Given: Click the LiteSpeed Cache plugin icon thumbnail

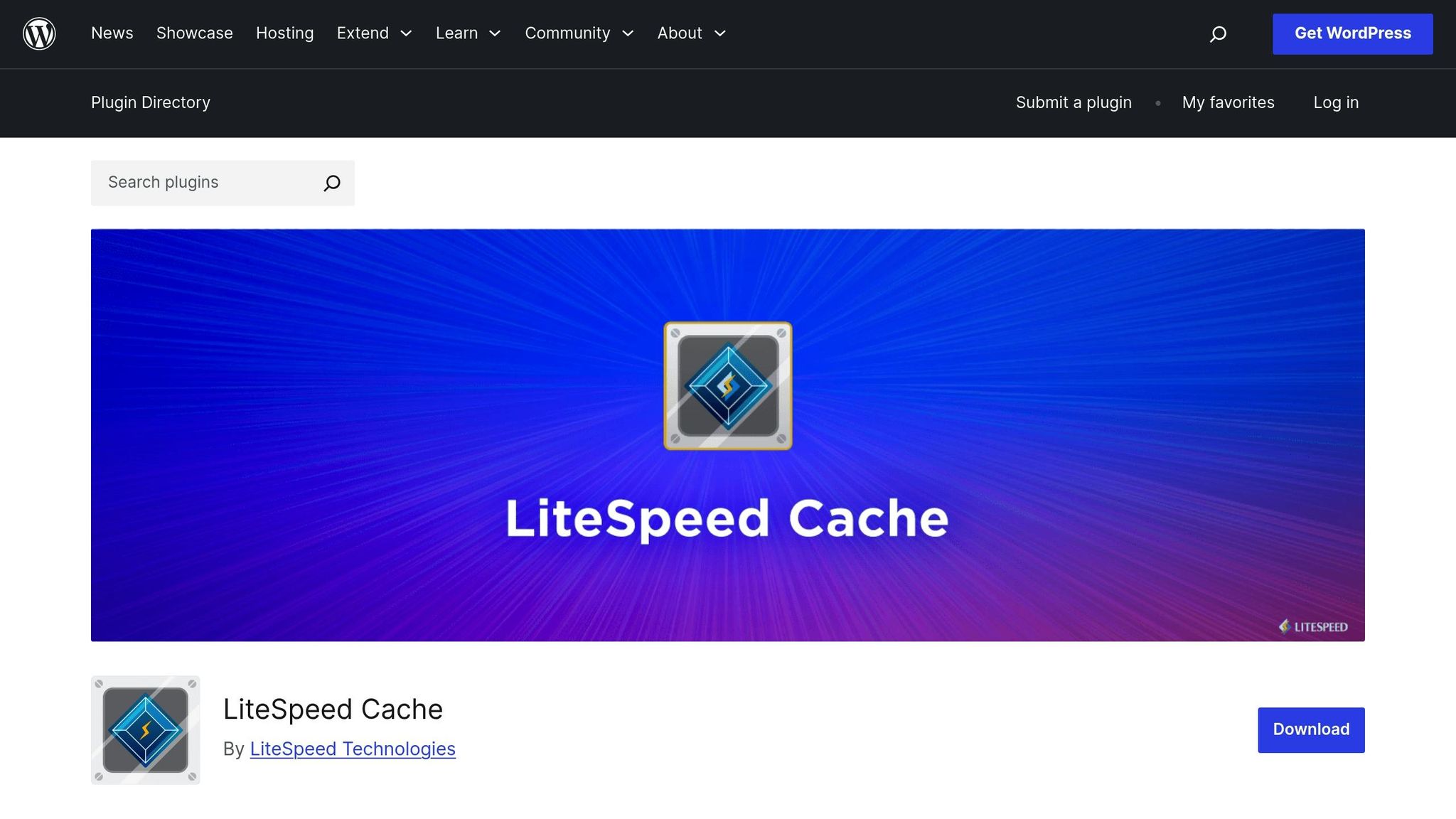Looking at the screenshot, I should point(145,729).
